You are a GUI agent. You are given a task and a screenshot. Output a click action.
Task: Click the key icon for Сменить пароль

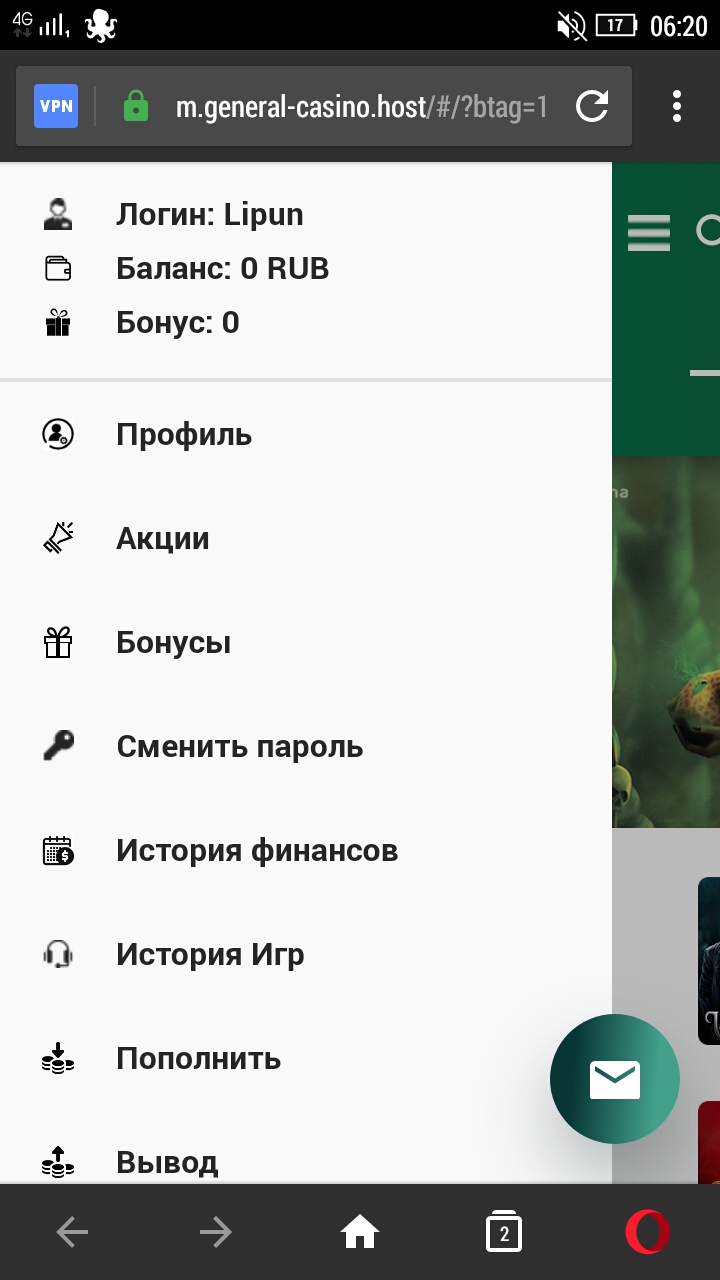point(58,746)
